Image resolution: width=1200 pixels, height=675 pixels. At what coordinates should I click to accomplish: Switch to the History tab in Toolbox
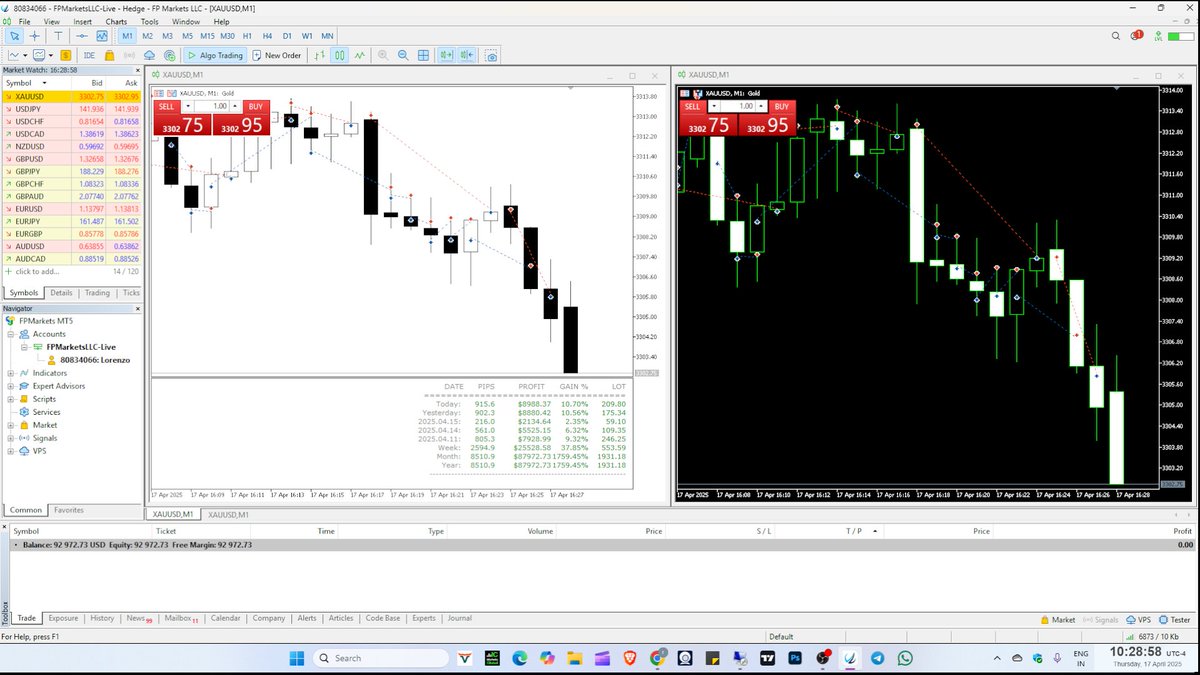[102, 618]
